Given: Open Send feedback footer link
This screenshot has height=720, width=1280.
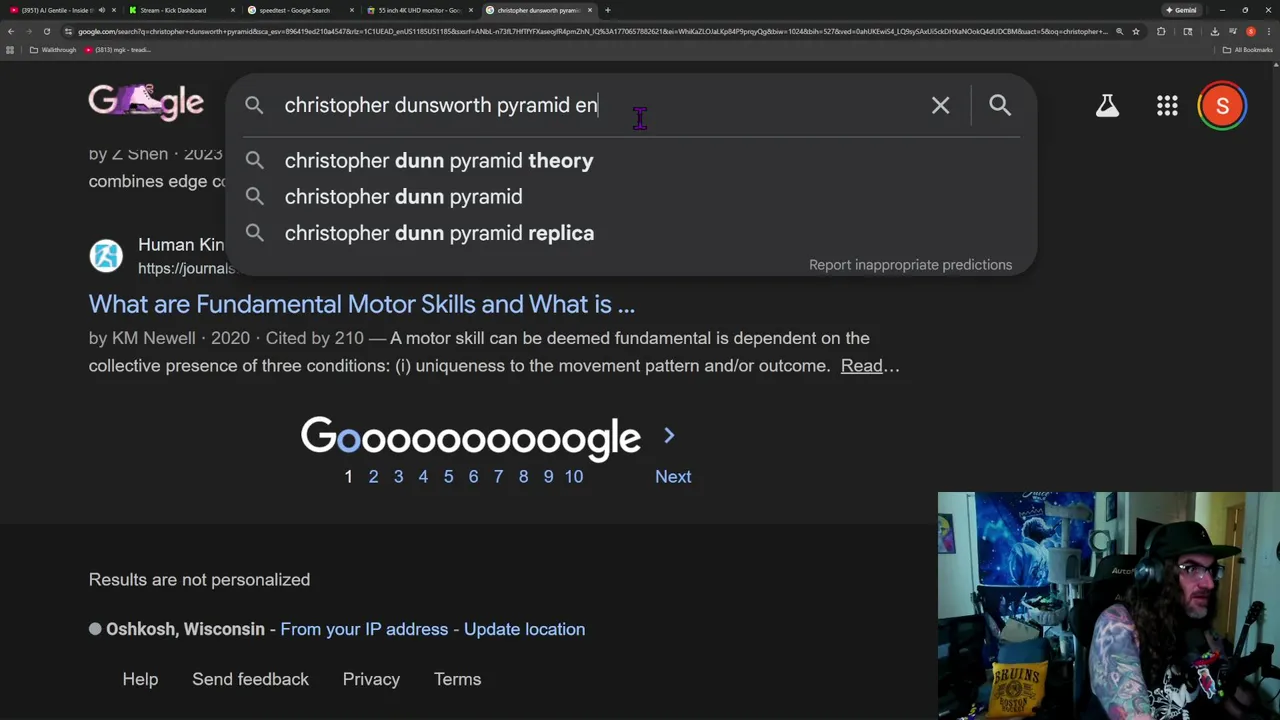Looking at the screenshot, I should [250, 679].
